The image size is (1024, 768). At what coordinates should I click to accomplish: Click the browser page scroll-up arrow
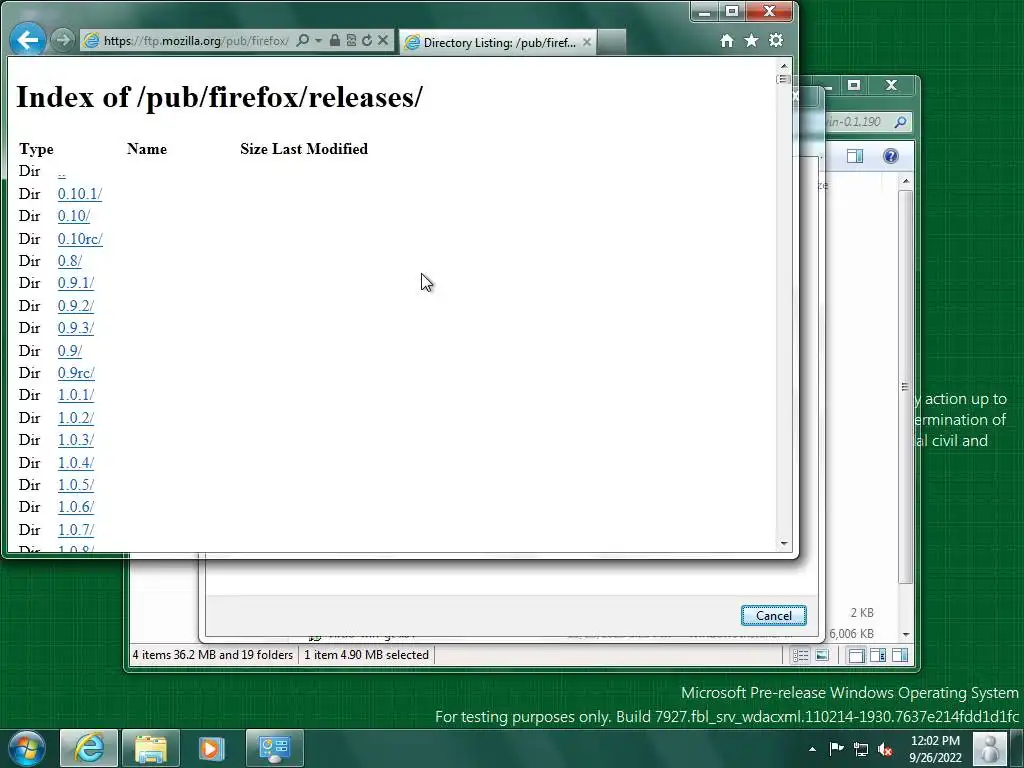pos(784,66)
